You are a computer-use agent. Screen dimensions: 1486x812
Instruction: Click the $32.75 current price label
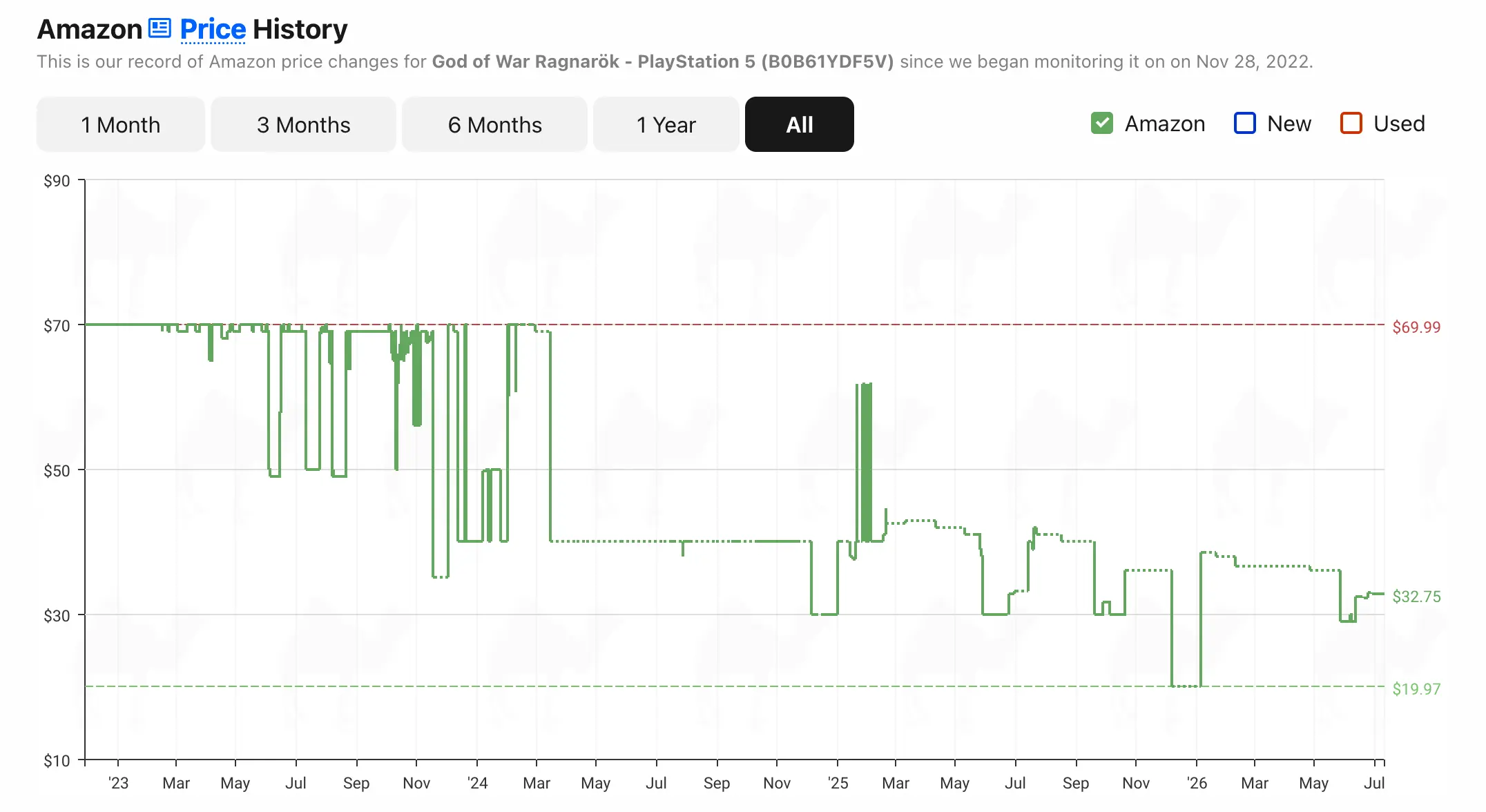(x=1416, y=597)
